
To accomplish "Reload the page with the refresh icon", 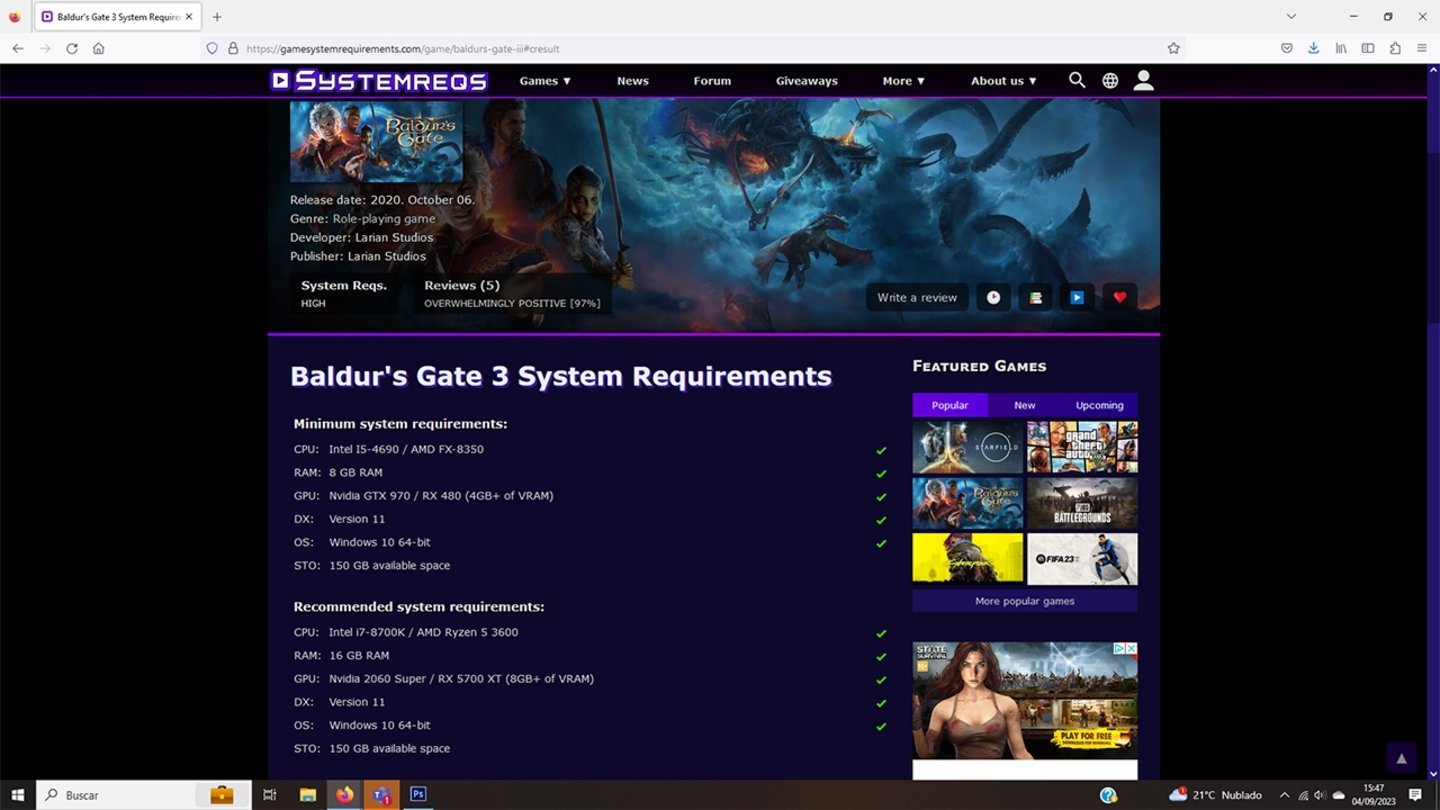I will point(71,48).
